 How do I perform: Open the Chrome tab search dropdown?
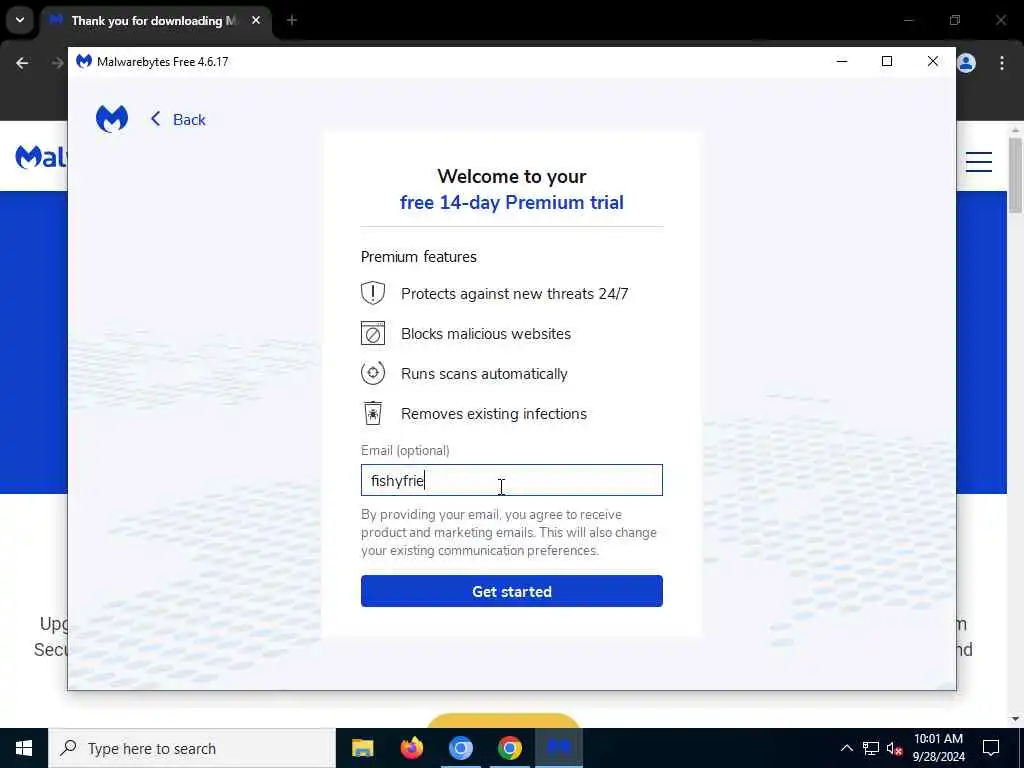(x=20, y=20)
